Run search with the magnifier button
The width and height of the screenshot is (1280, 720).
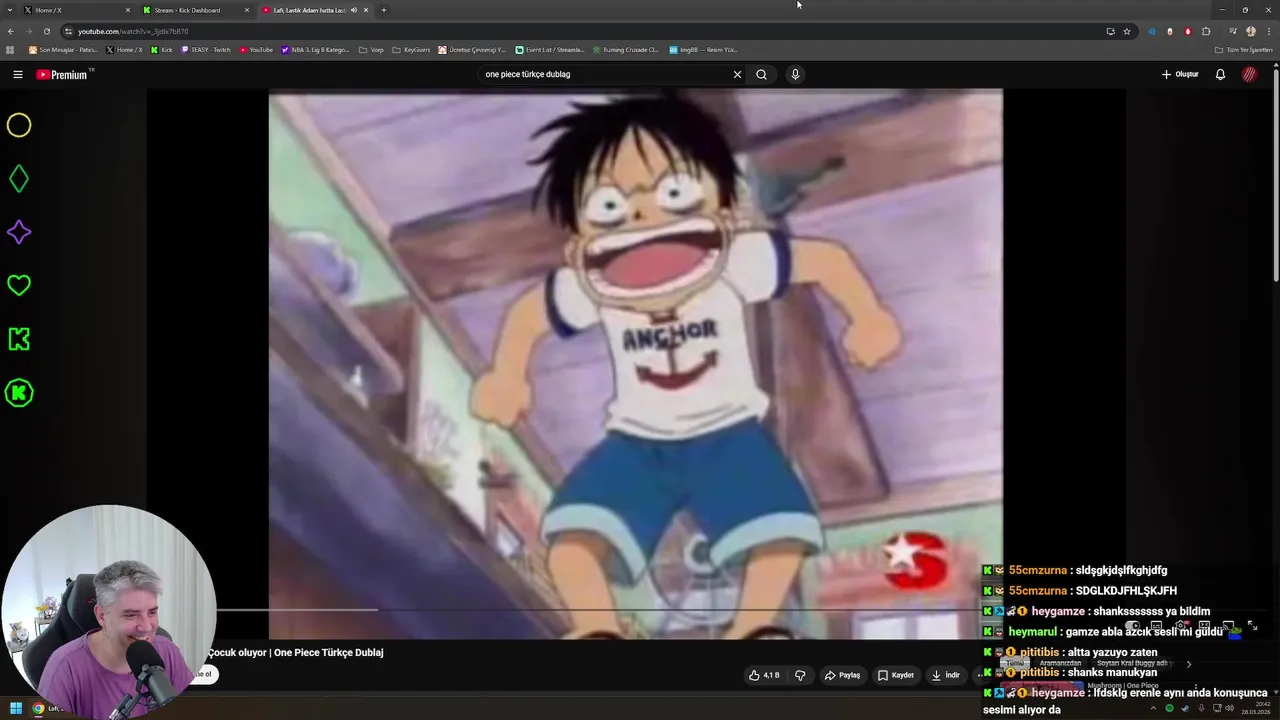[x=761, y=74]
